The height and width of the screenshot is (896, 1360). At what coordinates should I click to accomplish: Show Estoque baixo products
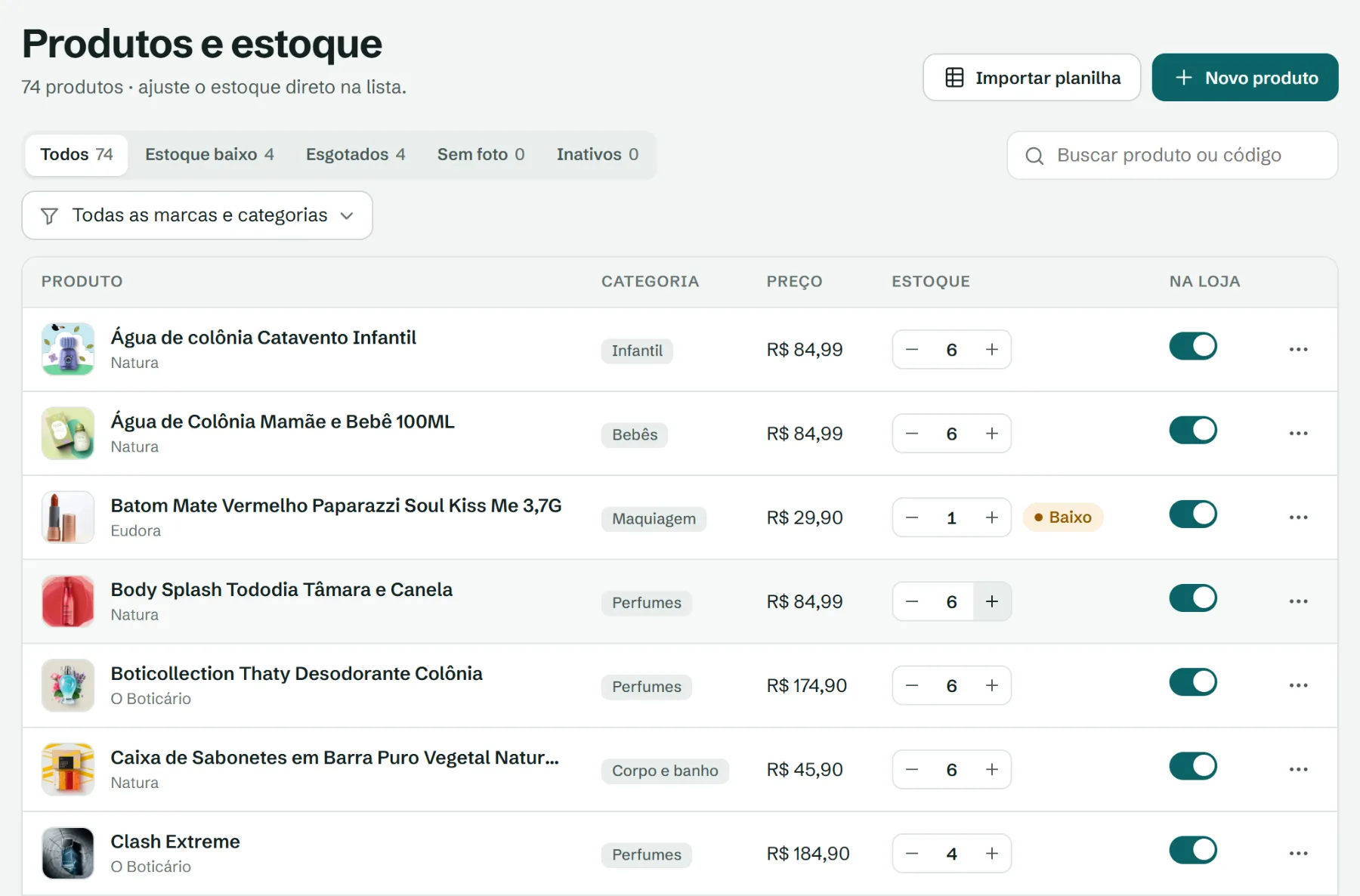(209, 155)
